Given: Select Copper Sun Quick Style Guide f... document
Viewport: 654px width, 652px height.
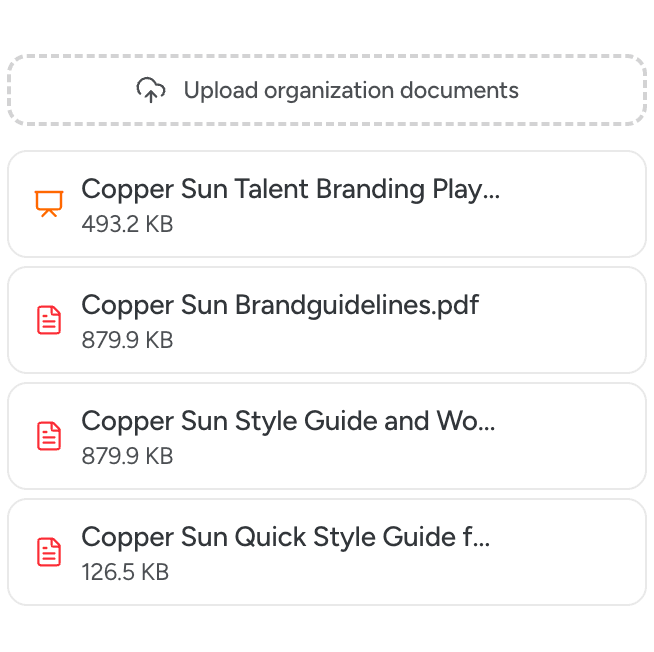Looking at the screenshot, I should point(327,552).
